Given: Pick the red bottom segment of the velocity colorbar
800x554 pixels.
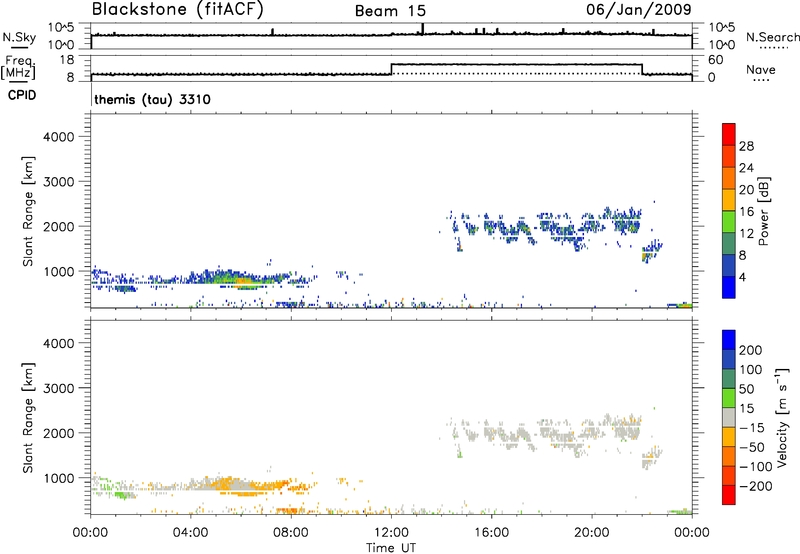Looking at the screenshot, I should [x=729, y=495].
